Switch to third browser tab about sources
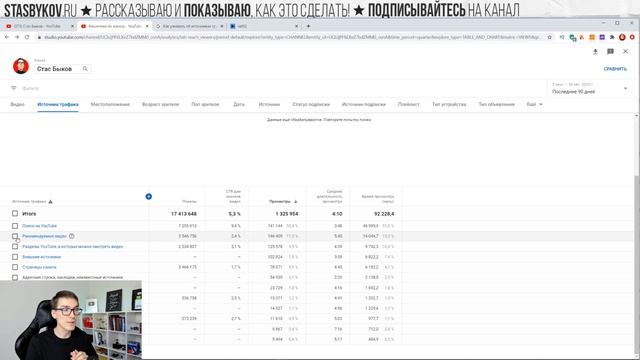The image size is (640, 360). [188, 26]
